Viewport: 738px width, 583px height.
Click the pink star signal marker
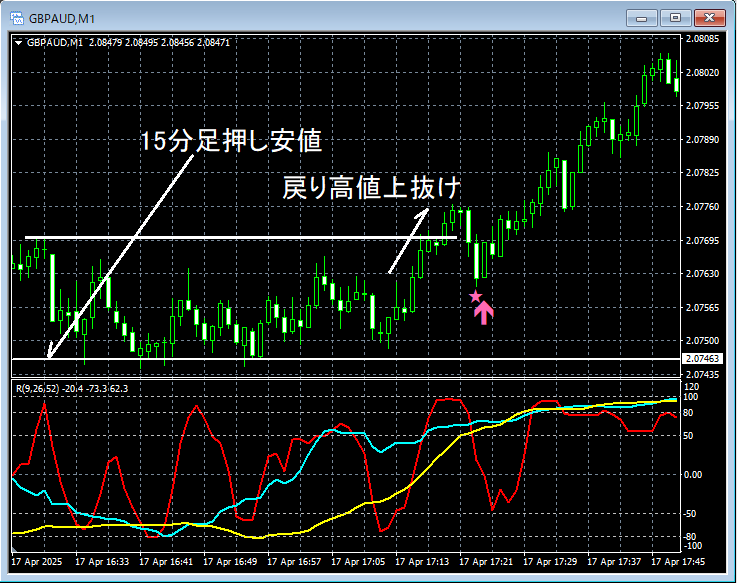tap(475, 296)
